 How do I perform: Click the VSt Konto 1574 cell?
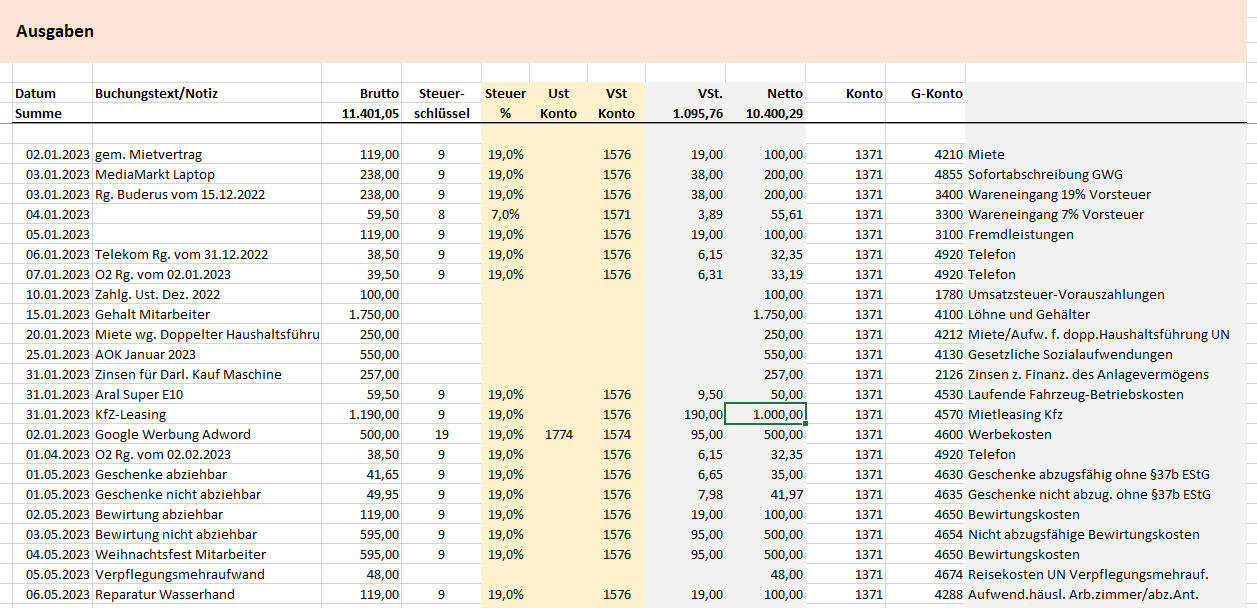tap(616, 434)
